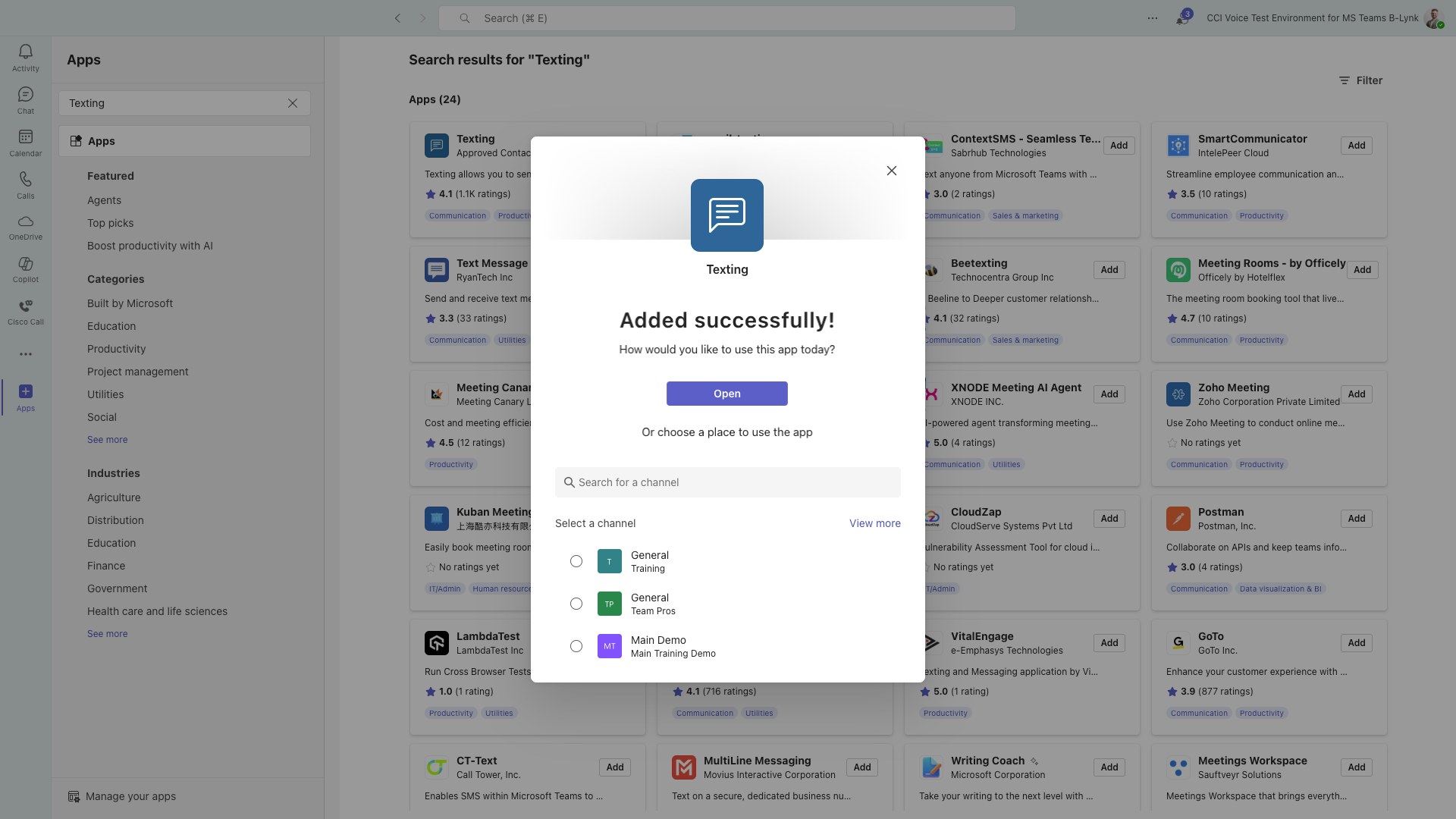Select Top picks in Featured list
Image resolution: width=1456 pixels, height=819 pixels.
tap(110, 223)
